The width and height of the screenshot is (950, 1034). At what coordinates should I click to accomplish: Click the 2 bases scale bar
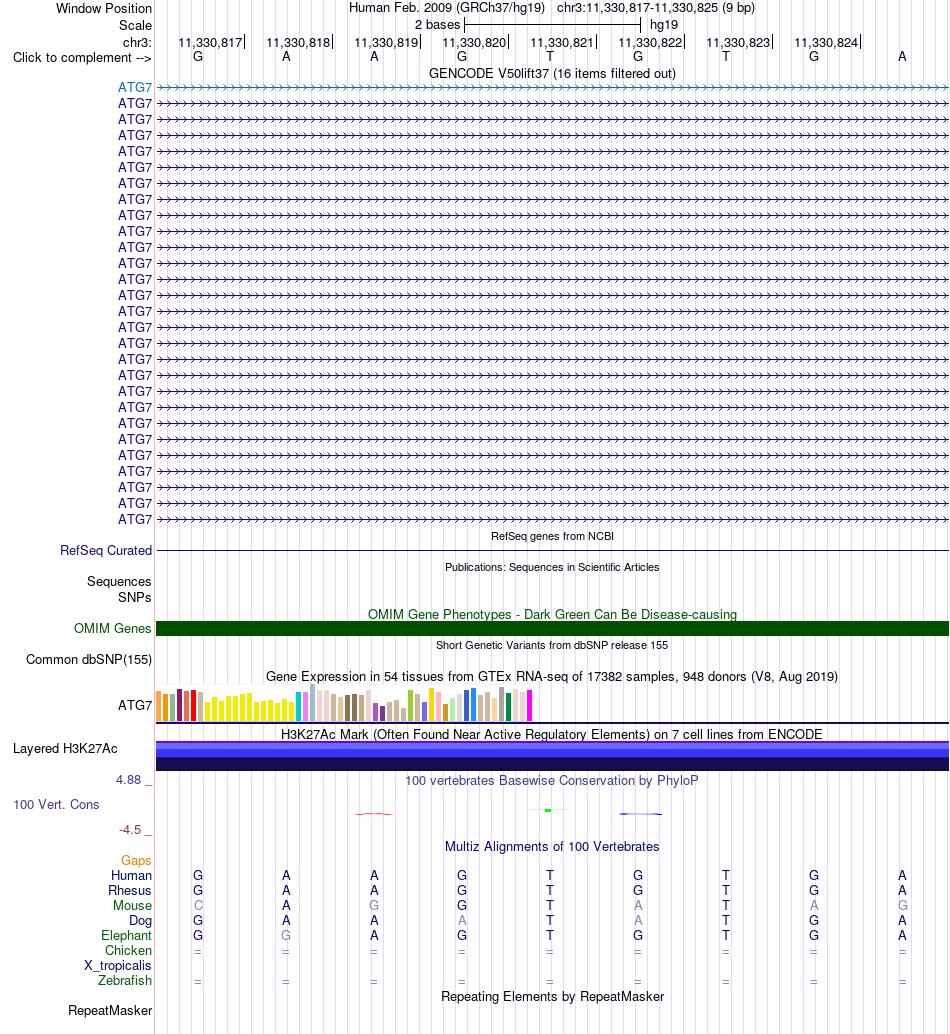[552, 25]
